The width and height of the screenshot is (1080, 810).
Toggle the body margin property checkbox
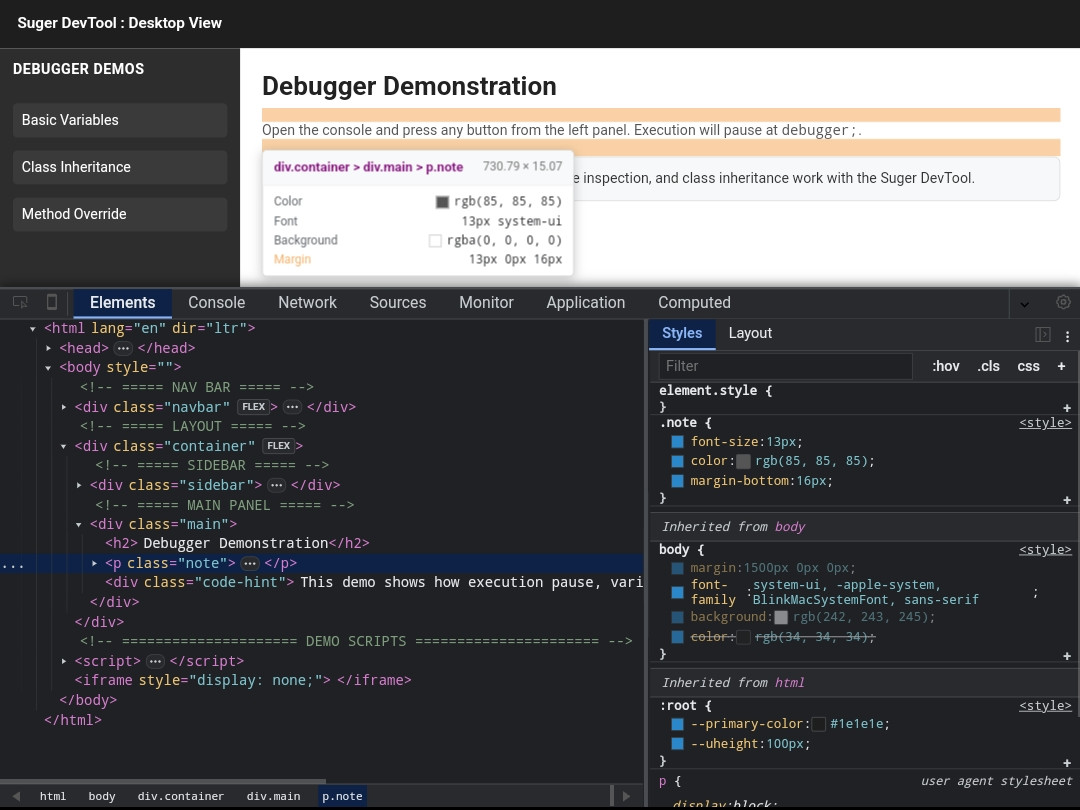tap(677, 568)
